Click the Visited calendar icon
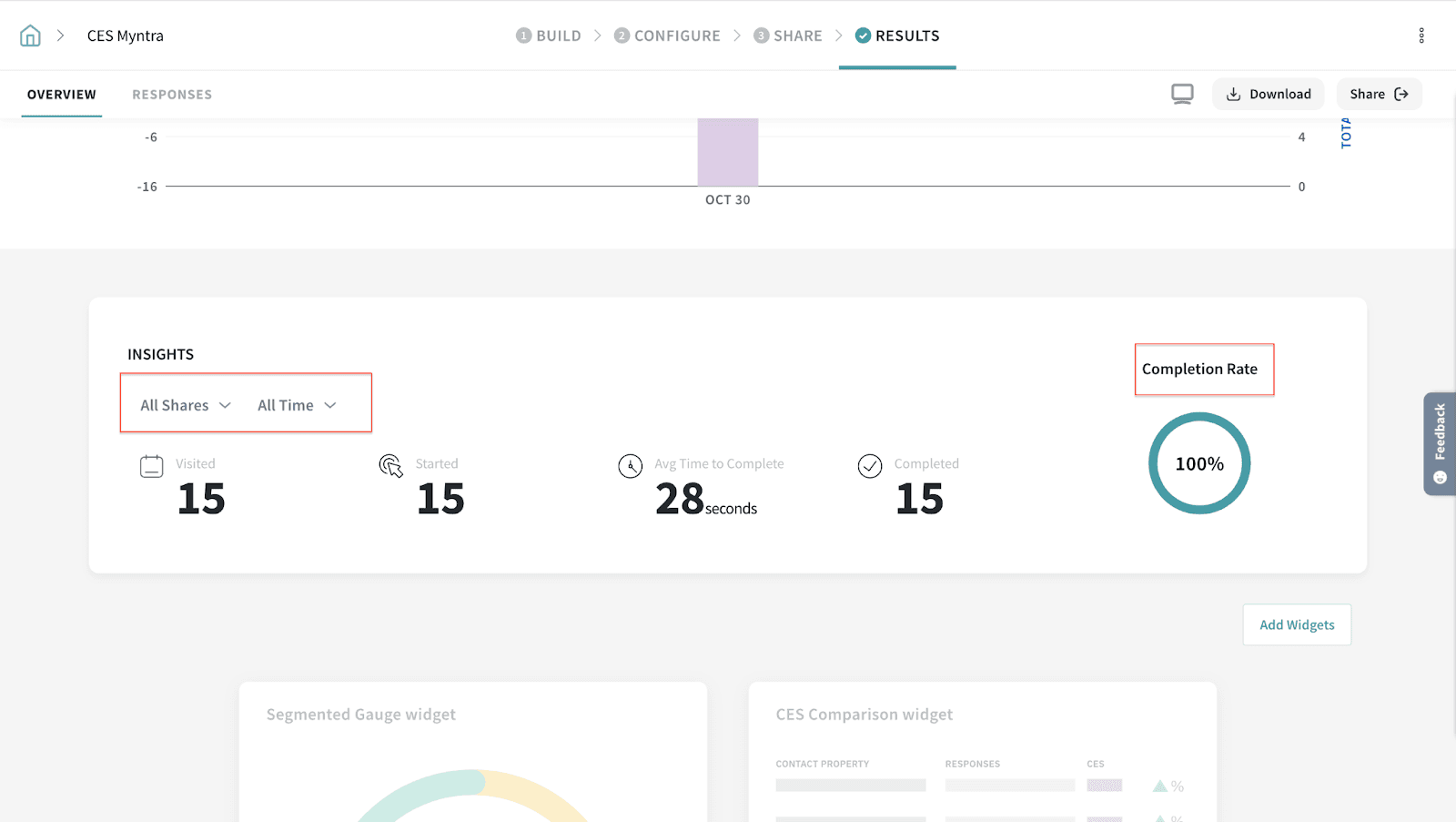The image size is (1456, 822). (x=152, y=466)
